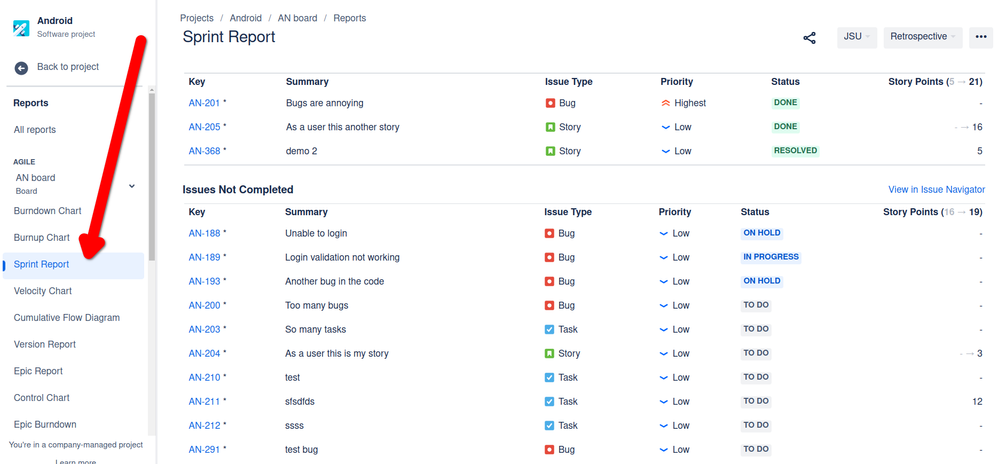The image size is (998, 464).
Task: Click the Bug icon in AN-193 row
Action: 549,281
